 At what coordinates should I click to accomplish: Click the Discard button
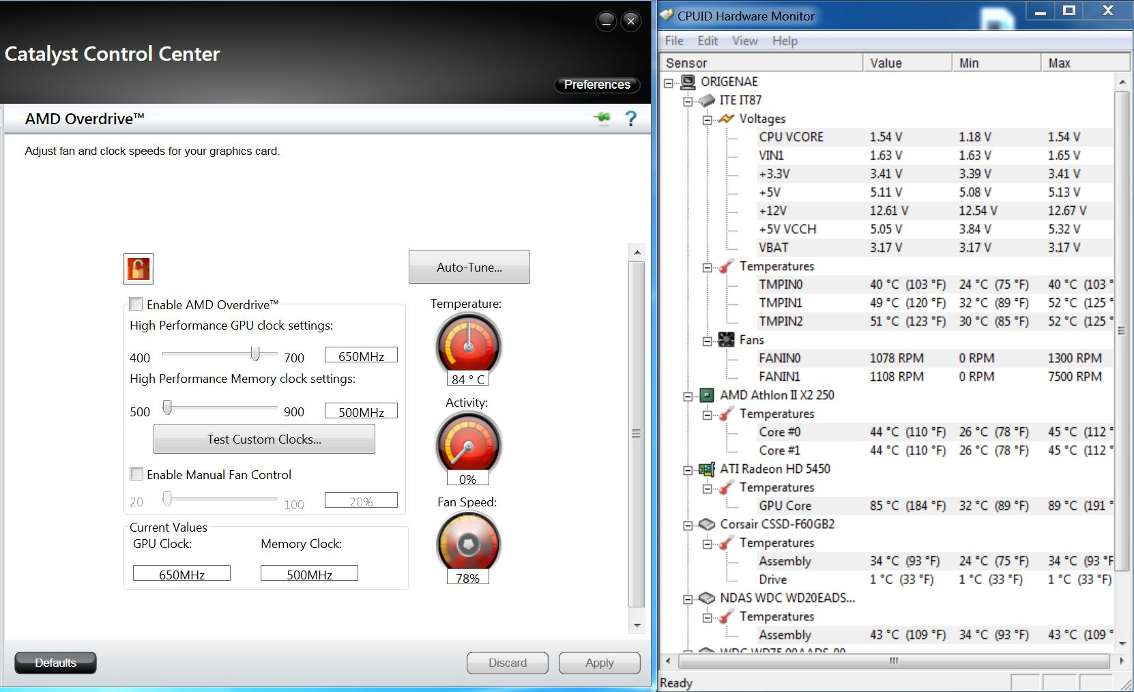point(508,662)
